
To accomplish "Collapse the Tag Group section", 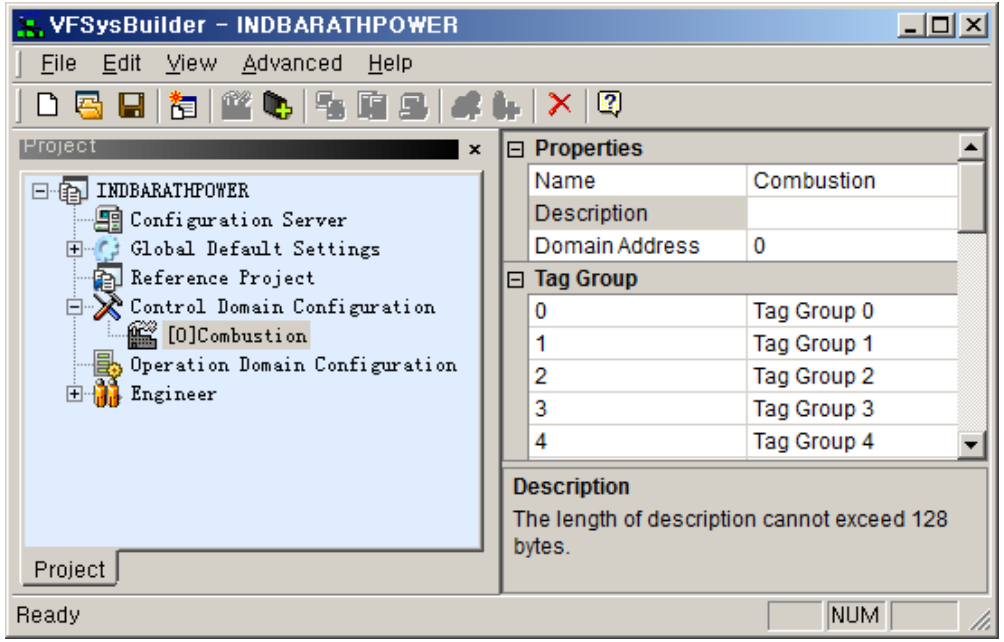I will tap(515, 280).
